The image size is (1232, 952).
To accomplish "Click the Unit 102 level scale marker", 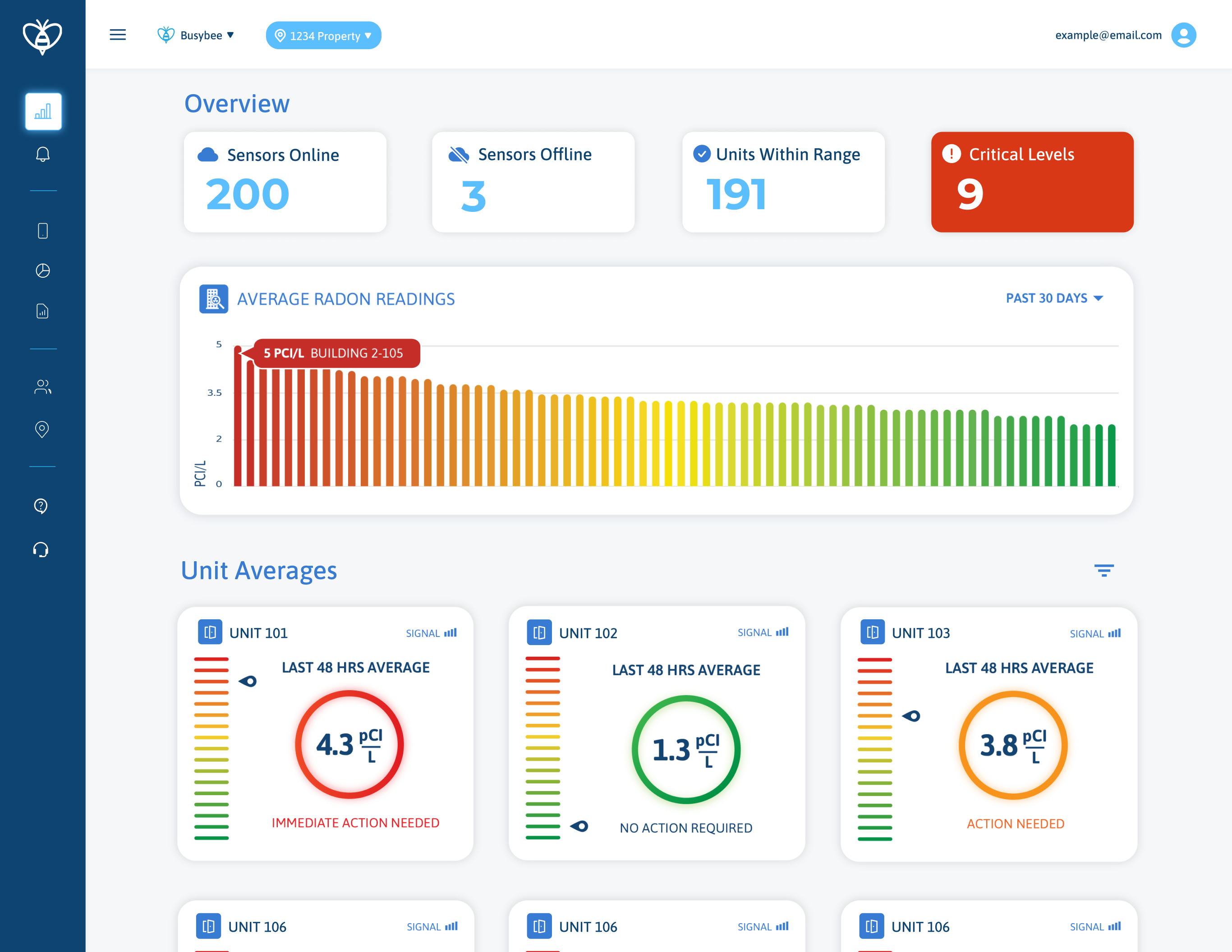I will [x=579, y=826].
